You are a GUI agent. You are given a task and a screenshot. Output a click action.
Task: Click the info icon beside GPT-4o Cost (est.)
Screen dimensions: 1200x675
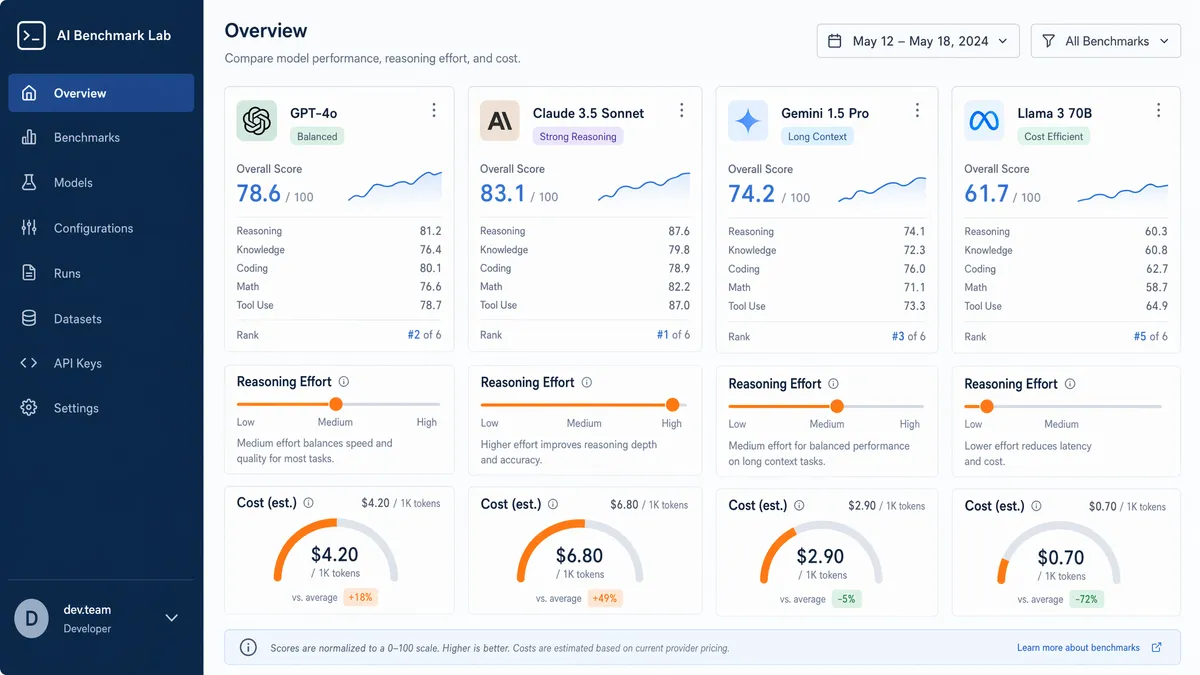tap(308, 503)
